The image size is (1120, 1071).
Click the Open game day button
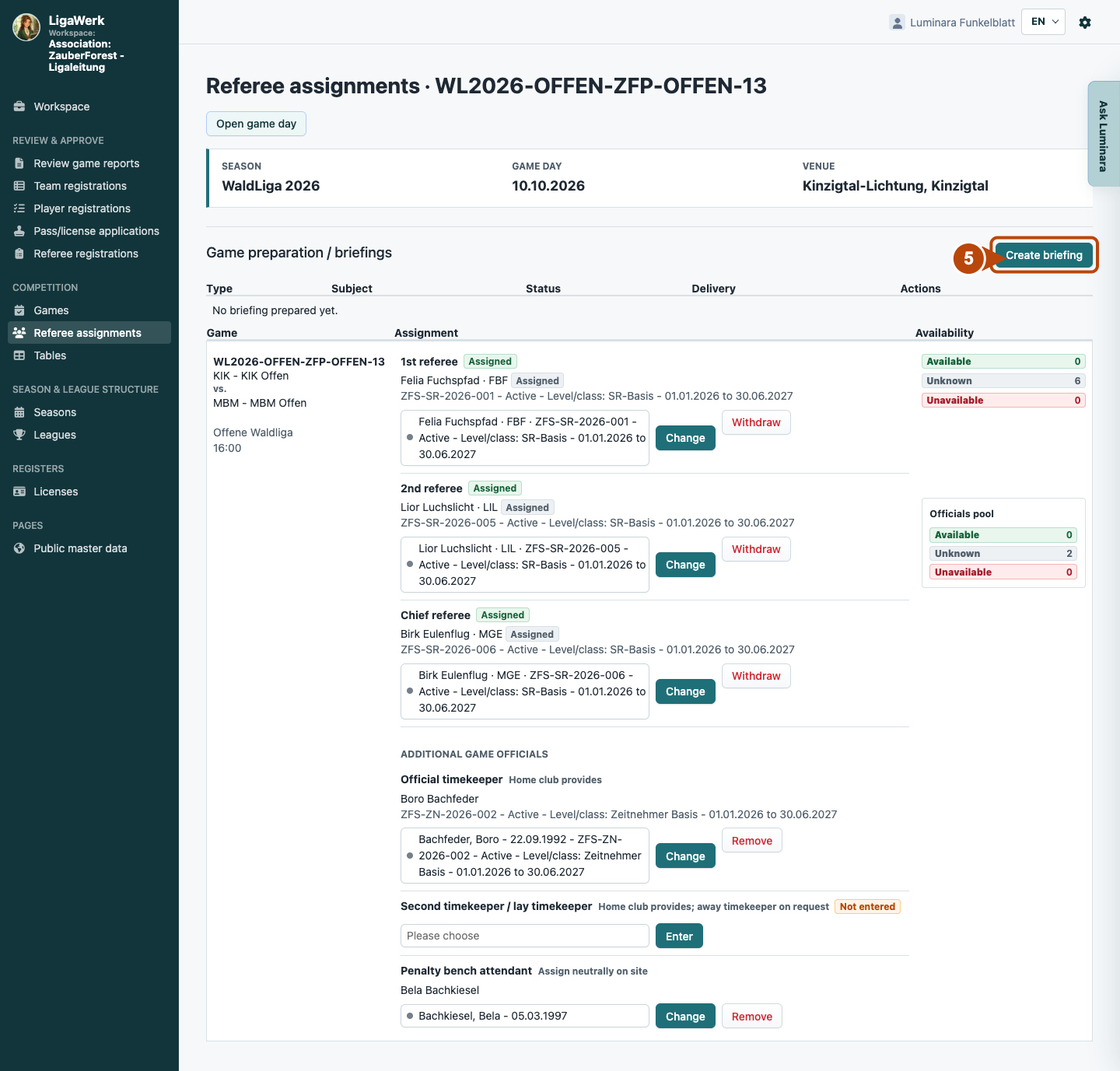tap(256, 124)
